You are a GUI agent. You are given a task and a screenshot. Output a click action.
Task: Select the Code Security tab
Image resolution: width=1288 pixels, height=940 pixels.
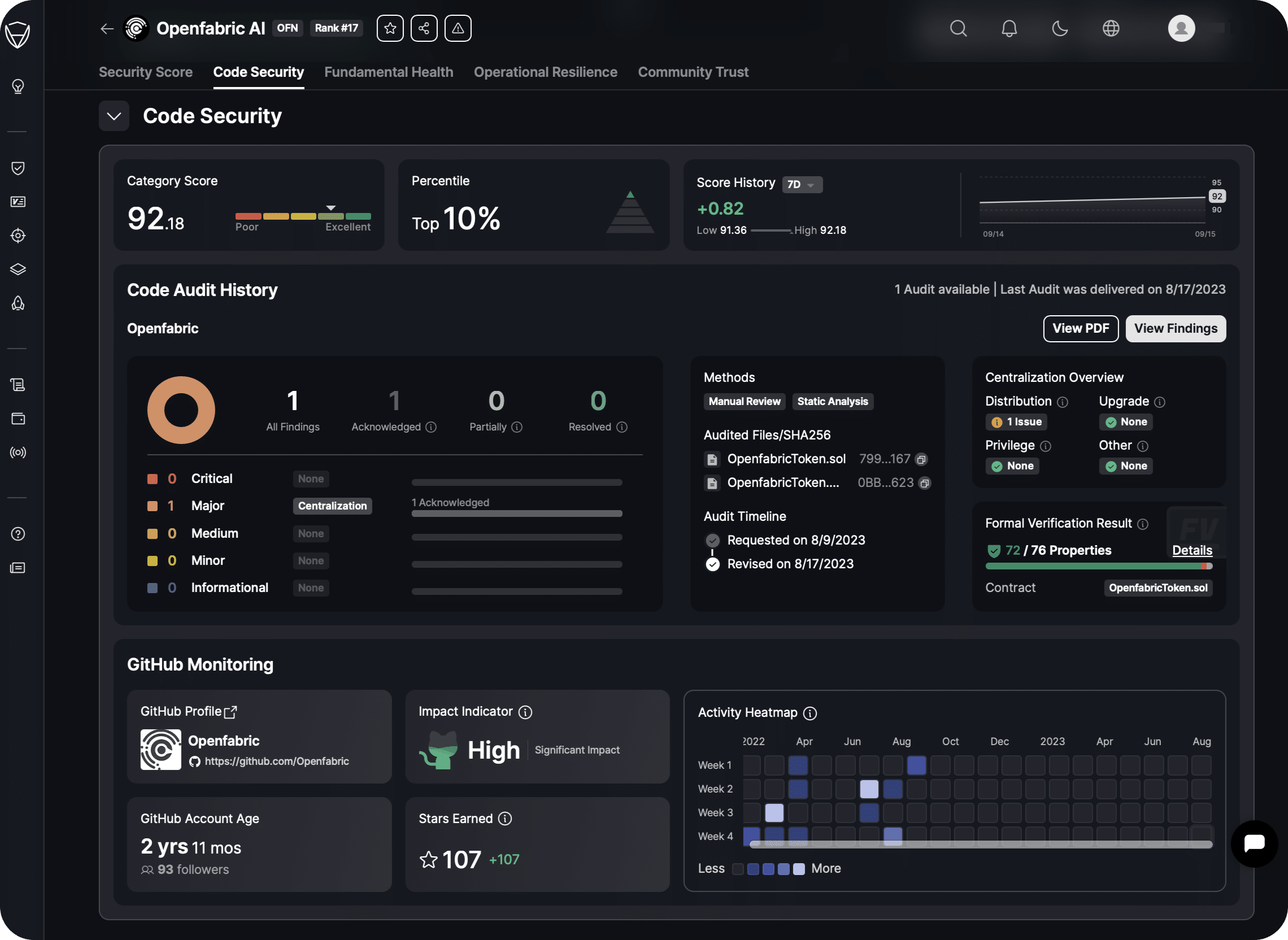tap(258, 72)
